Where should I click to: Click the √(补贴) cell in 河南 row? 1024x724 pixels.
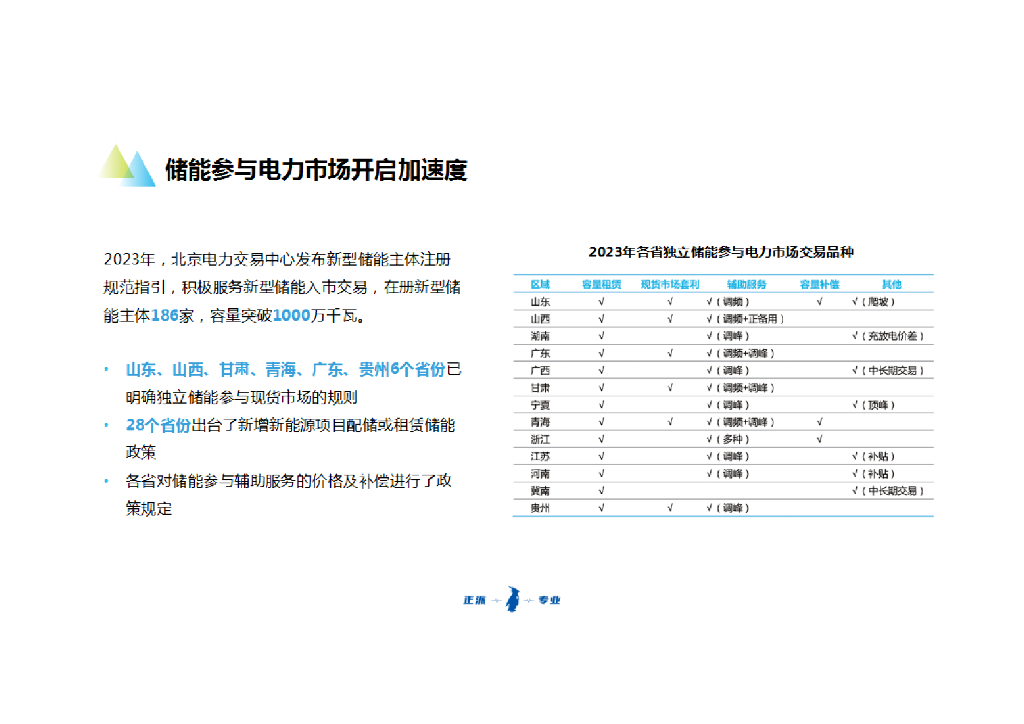(873, 473)
